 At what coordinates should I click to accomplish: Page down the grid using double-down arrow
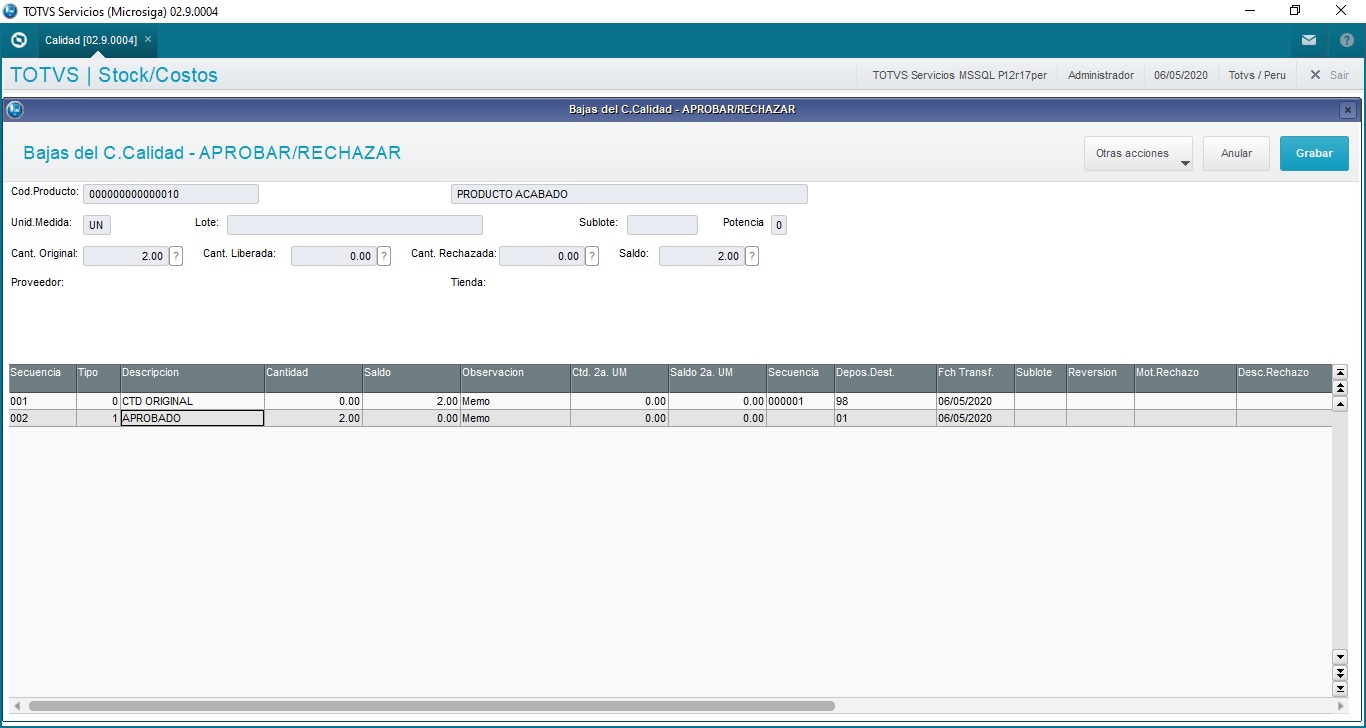click(1341, 673)
